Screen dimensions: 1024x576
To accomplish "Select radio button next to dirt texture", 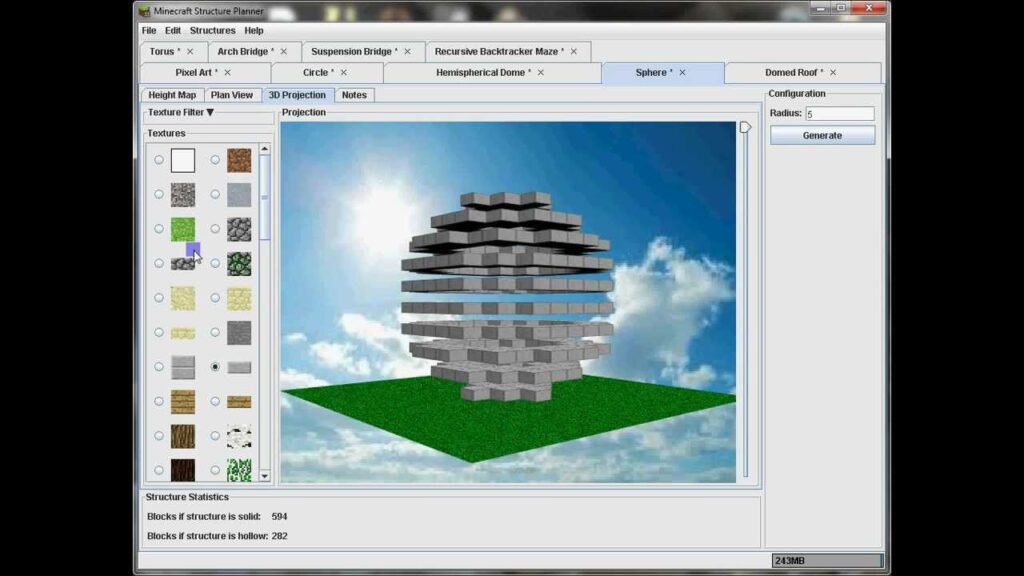I will [x=215, y=160].
